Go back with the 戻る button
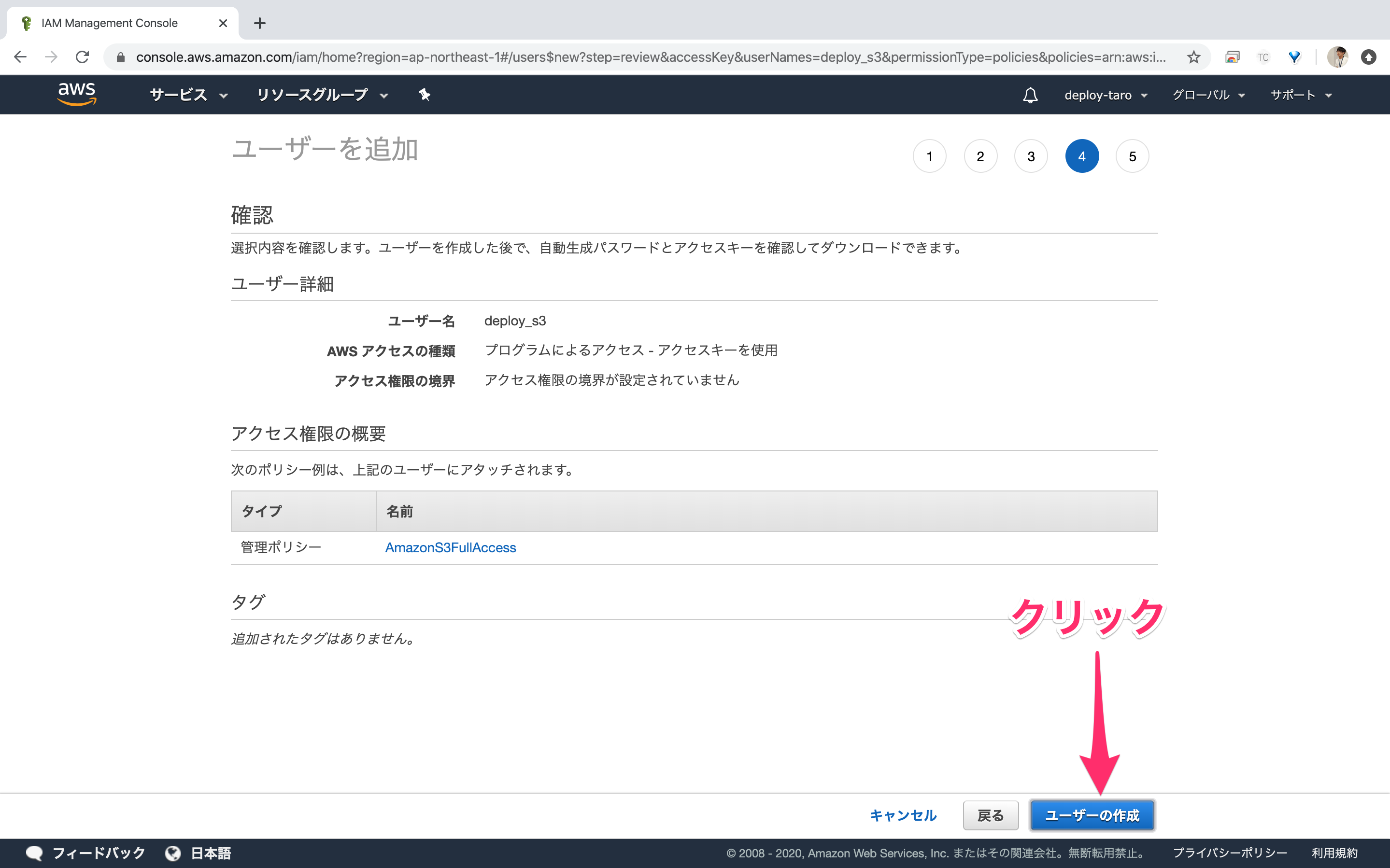The width and height of the screenshot is (1390, 868). (x=990, y=814)
